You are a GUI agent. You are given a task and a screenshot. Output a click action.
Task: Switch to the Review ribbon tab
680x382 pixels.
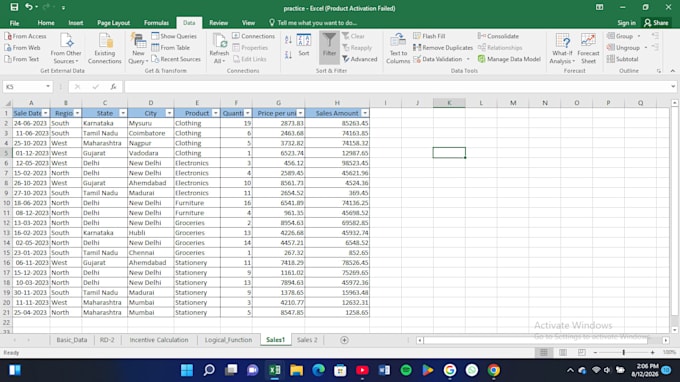coord(219,23)
